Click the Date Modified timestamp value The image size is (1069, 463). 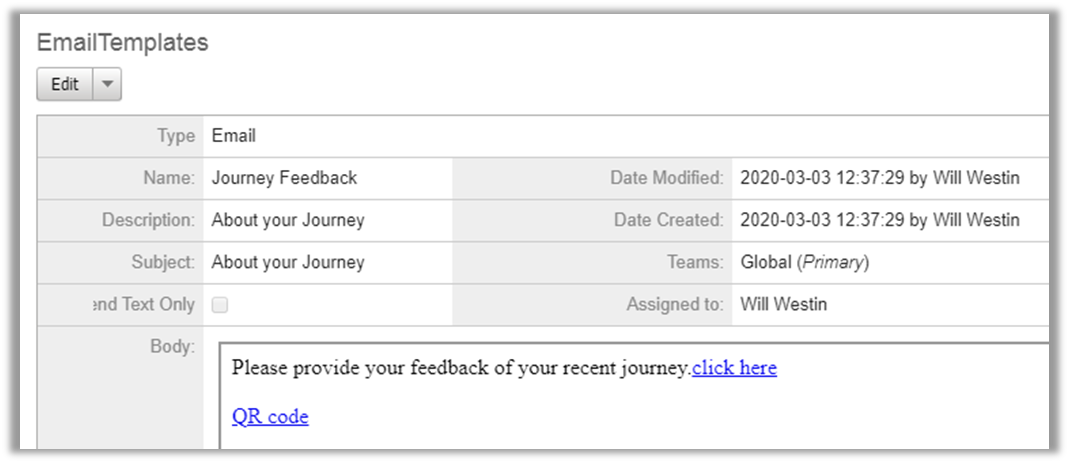(x=879, y=179)
